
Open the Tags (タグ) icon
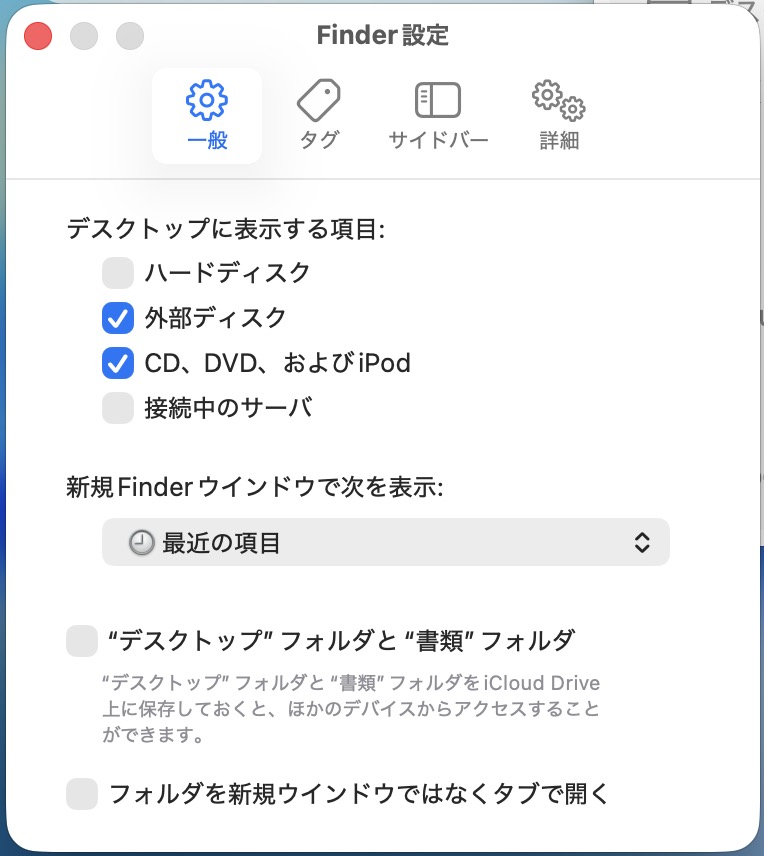pyautogui.click(x=319, y=101)
